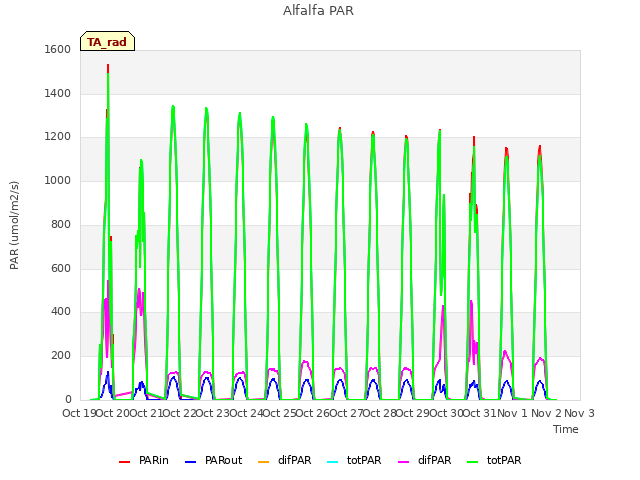Click the tallest peak on Oct 20
The width and height of the screenshot is (640, 480).
108,65
